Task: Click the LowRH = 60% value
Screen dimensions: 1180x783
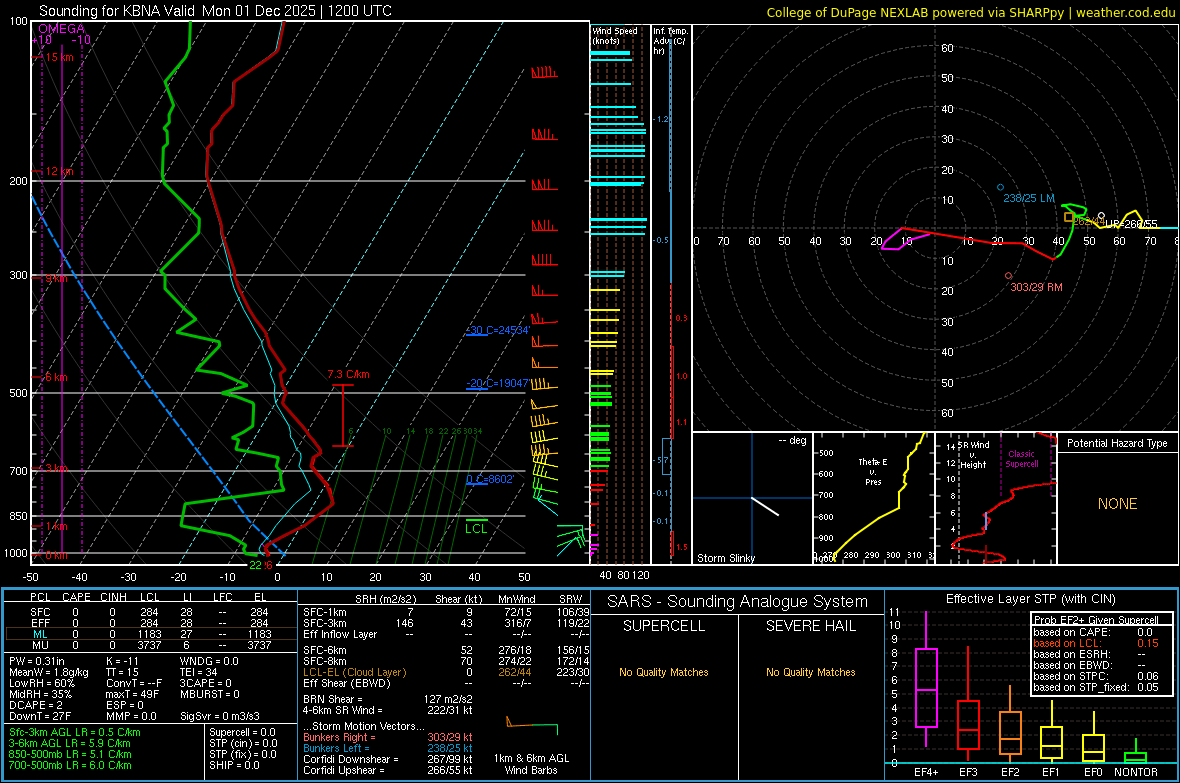Action: pos(41,683)
